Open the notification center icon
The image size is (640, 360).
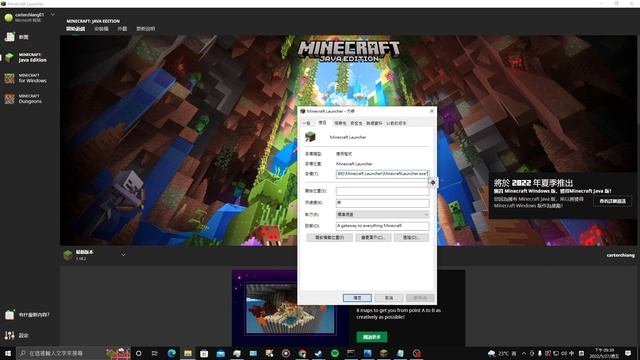point(628,353)
